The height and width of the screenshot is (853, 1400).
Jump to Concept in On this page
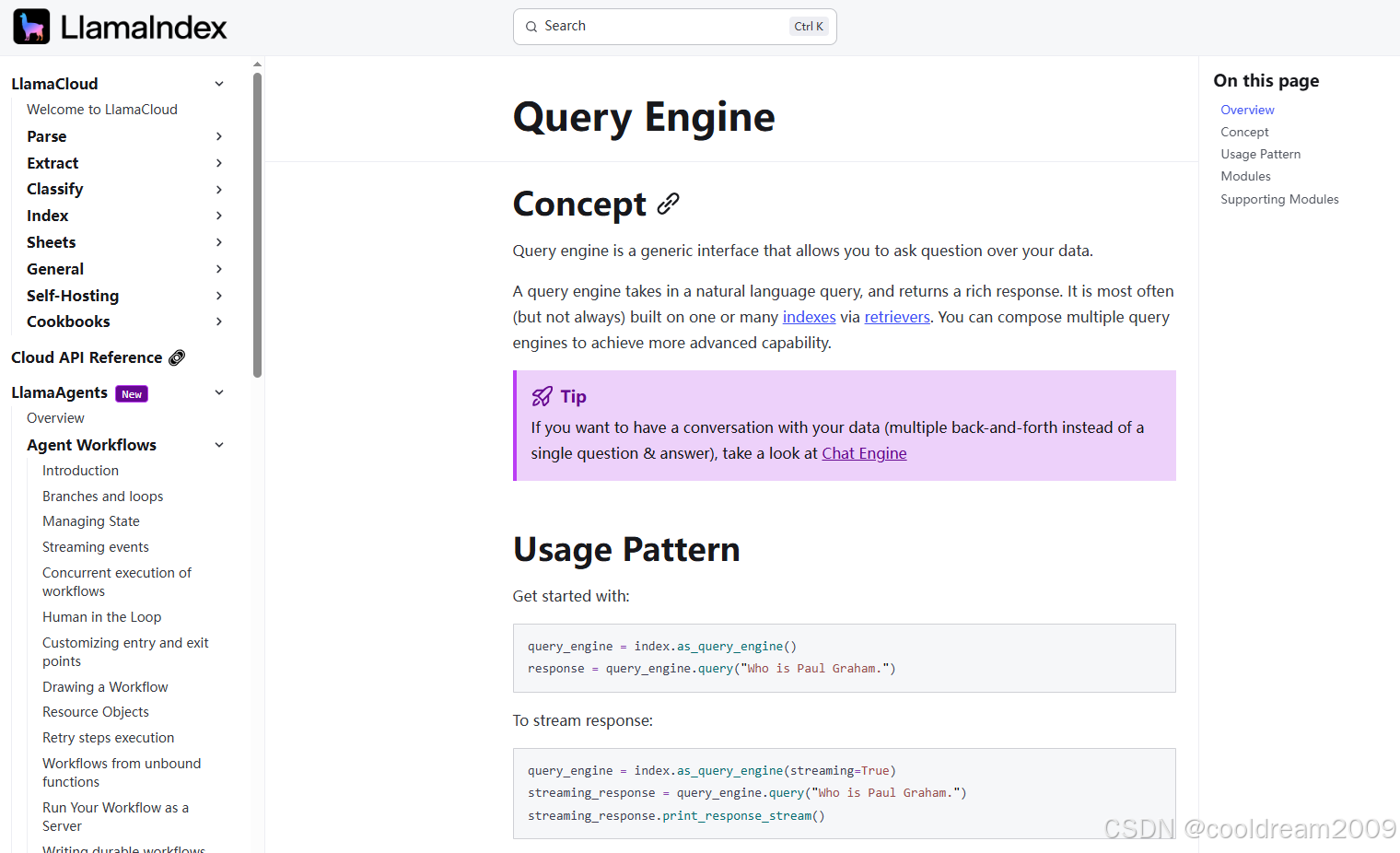tap(1244, 132)
